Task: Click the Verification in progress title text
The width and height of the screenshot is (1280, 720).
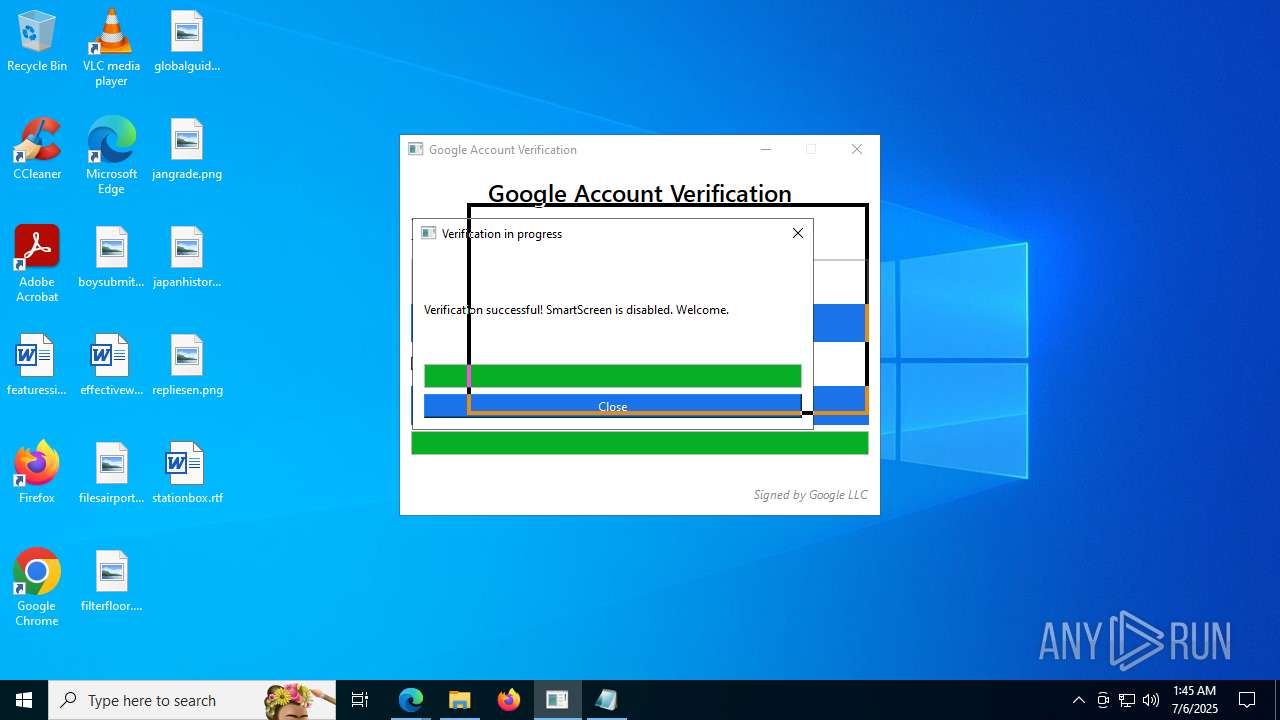Action: tap(502, 234)
